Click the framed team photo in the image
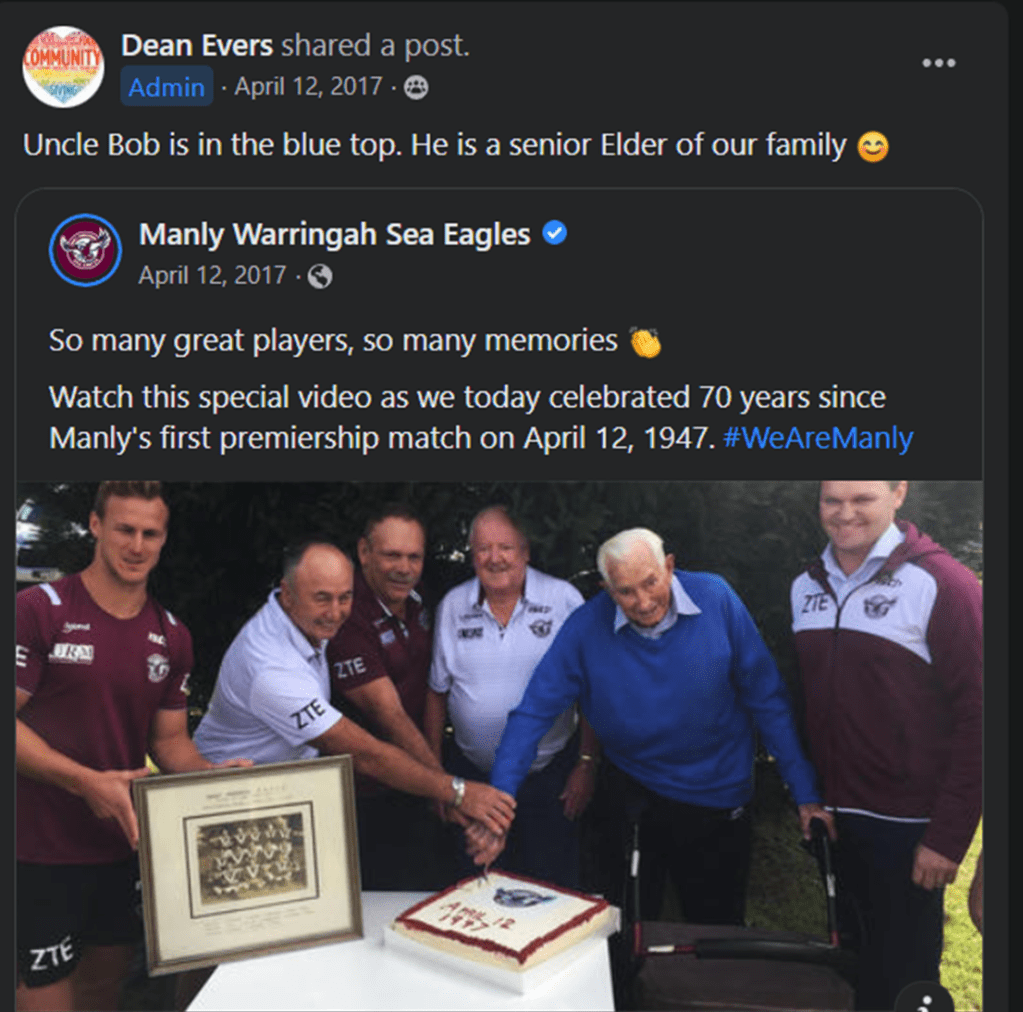The height and width of the screenshot is (1012, 1023). coord(248,863)
